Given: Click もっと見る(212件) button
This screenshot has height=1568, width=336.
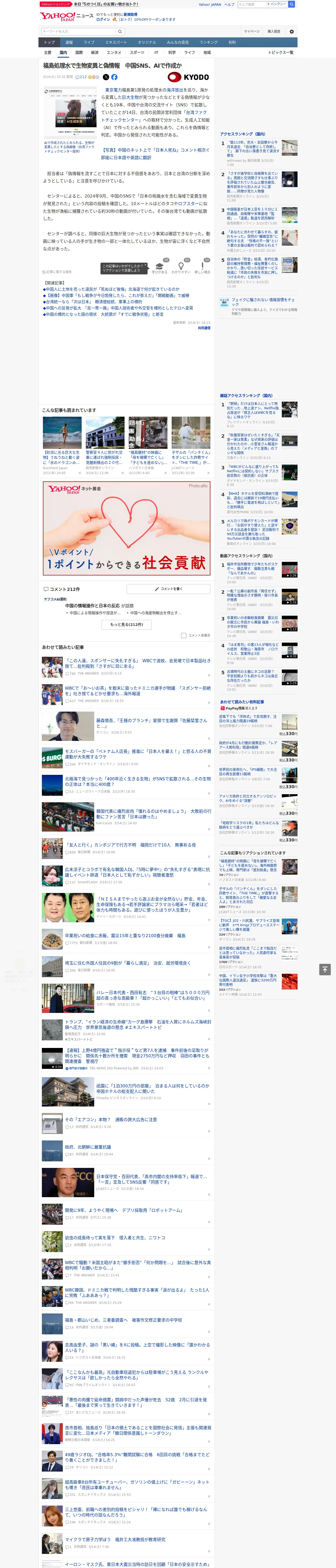Looking at the screenshot, I should pos(127,625).
